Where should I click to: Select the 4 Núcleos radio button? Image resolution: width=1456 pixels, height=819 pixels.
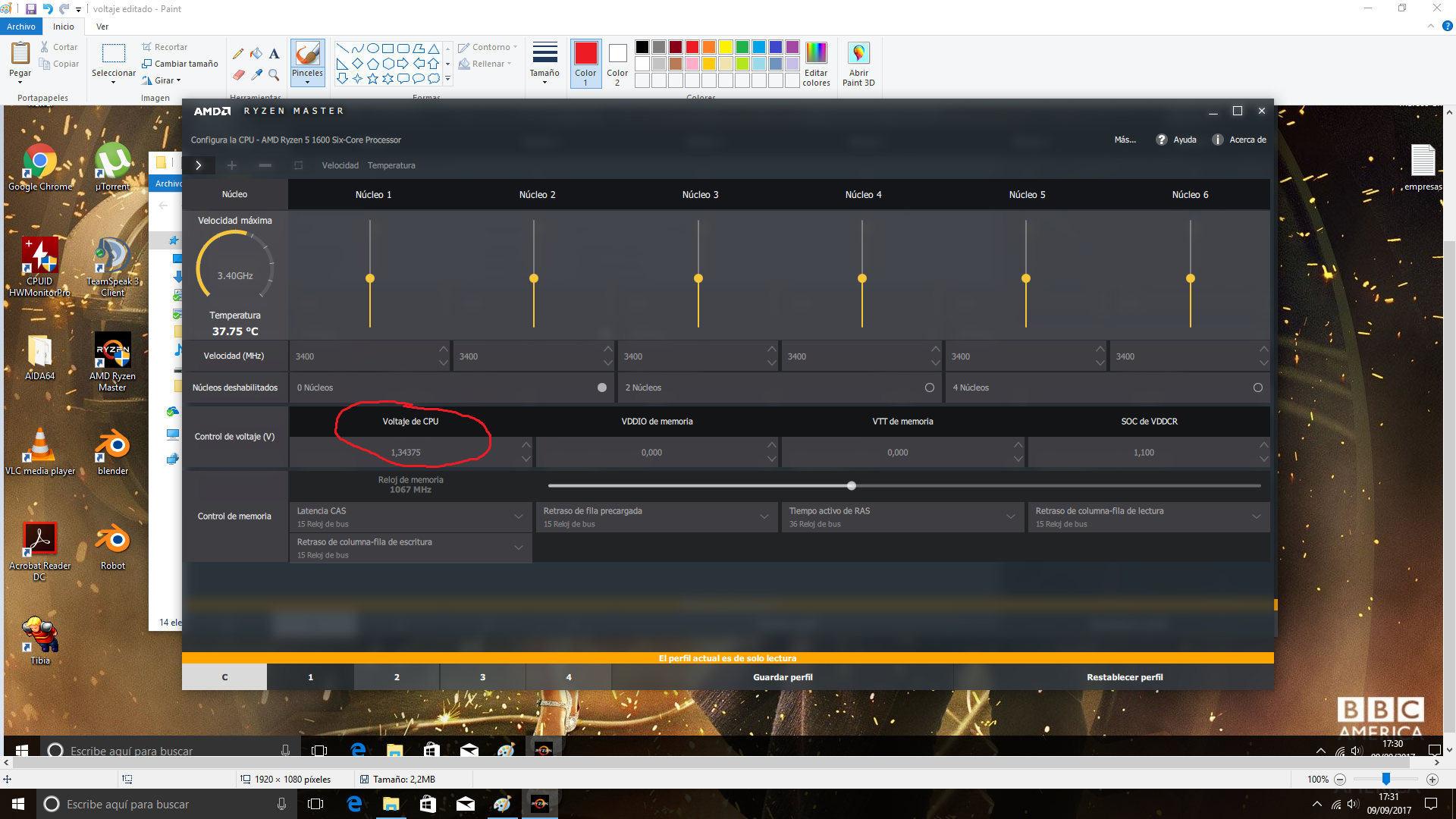[x=1258, y=388]
